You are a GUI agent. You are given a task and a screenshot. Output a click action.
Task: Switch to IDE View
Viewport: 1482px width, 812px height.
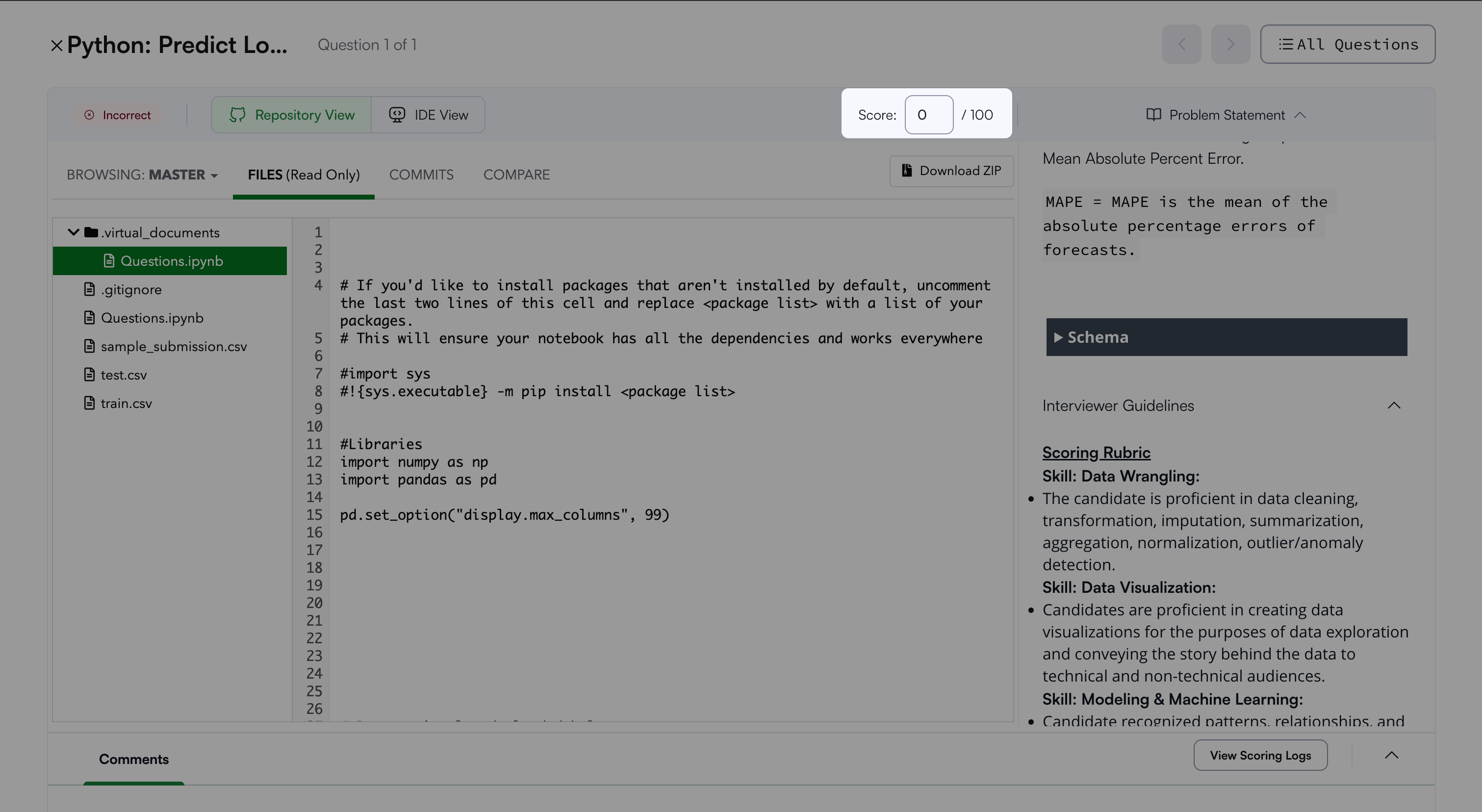tap(428, 115)
